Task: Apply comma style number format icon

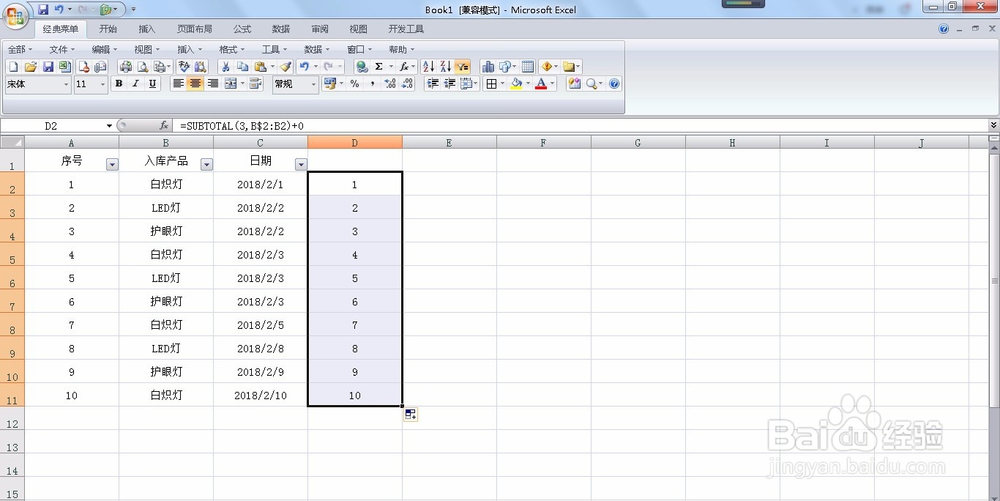Action: (372, 84)
